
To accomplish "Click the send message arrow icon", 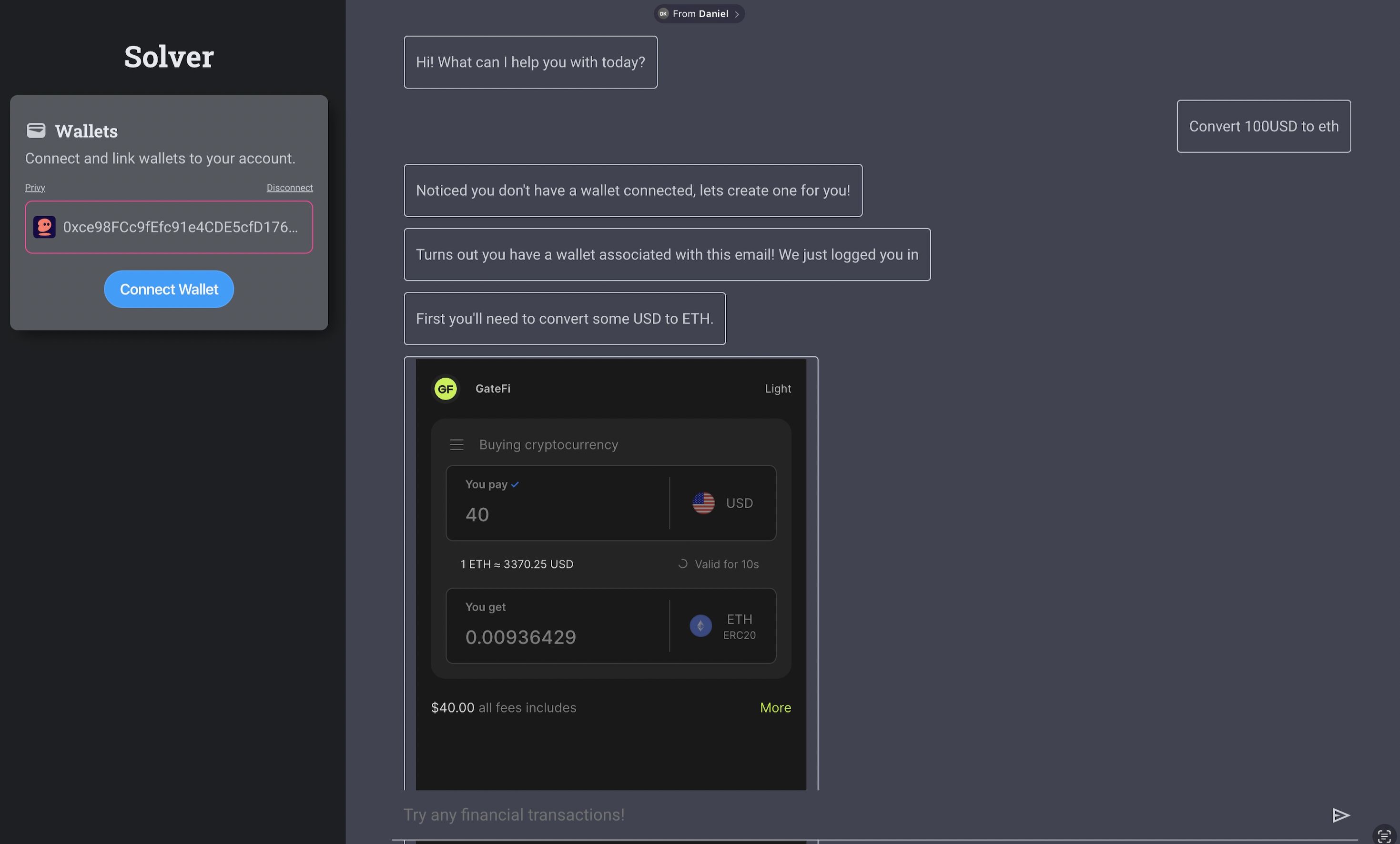I will coord(1341,815).
